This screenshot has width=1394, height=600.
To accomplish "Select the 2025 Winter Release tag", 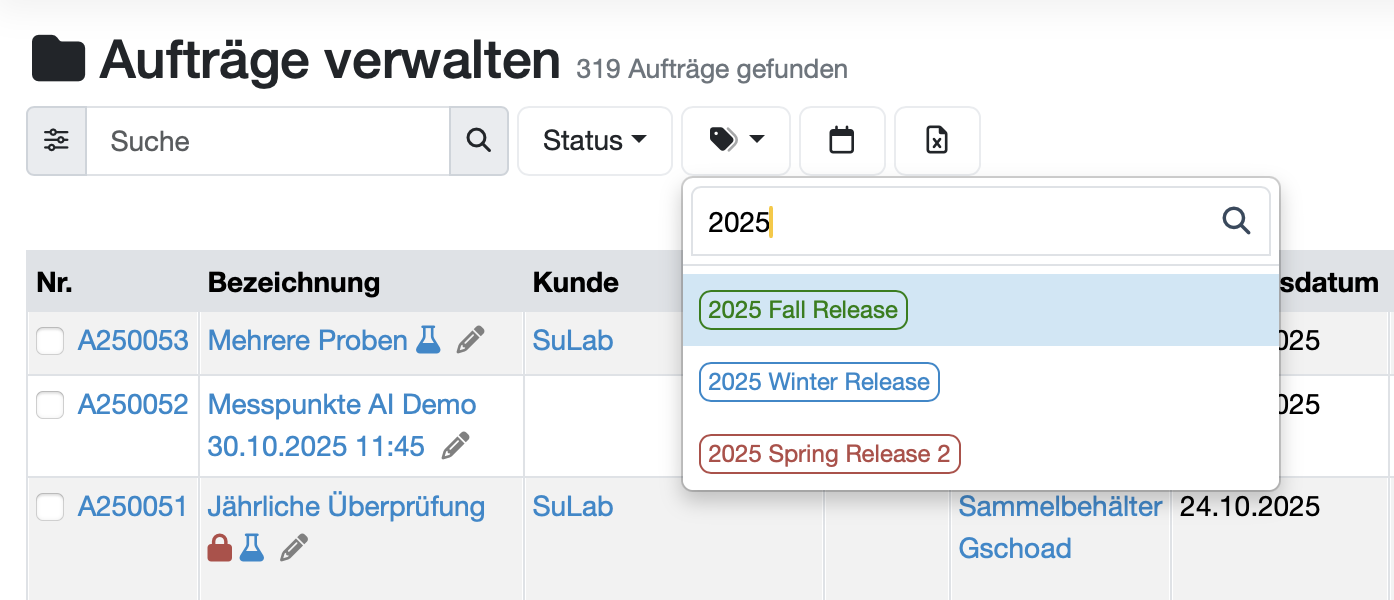I will point(819,382).
